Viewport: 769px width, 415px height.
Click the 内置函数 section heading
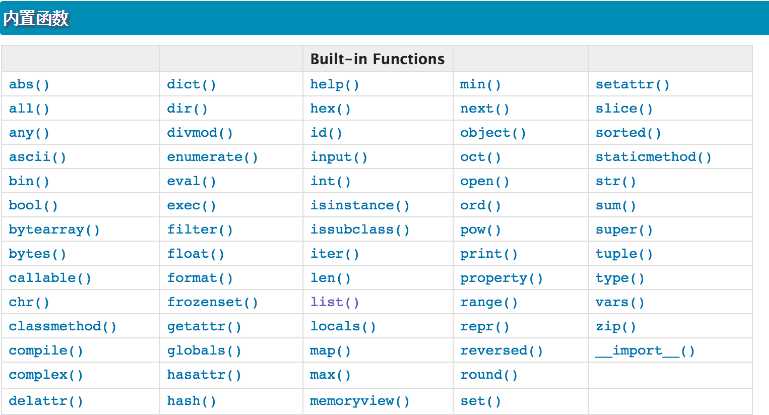tap(36, 19)
